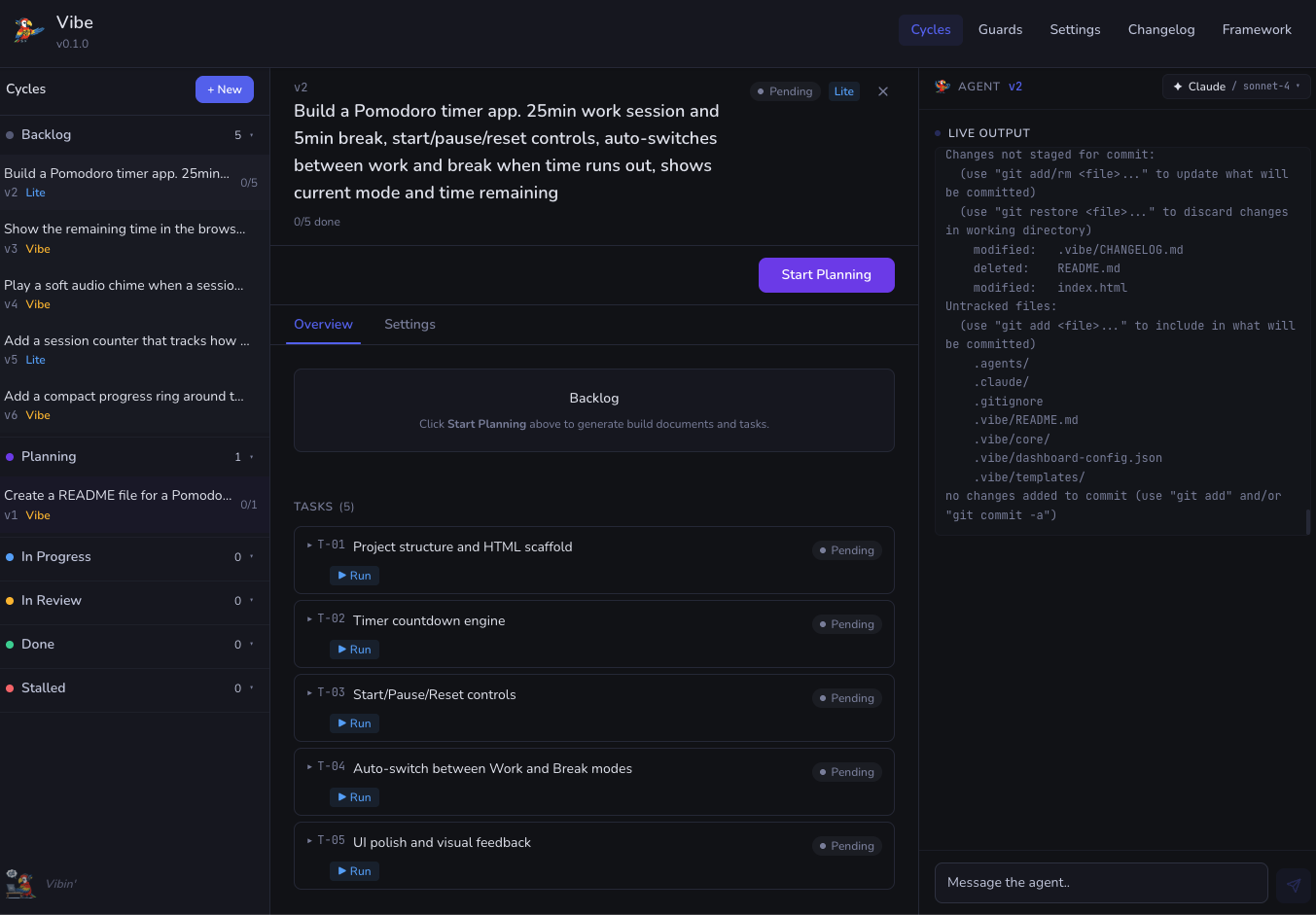Send the message with the paper plane icon

[x=1293, y=884]
